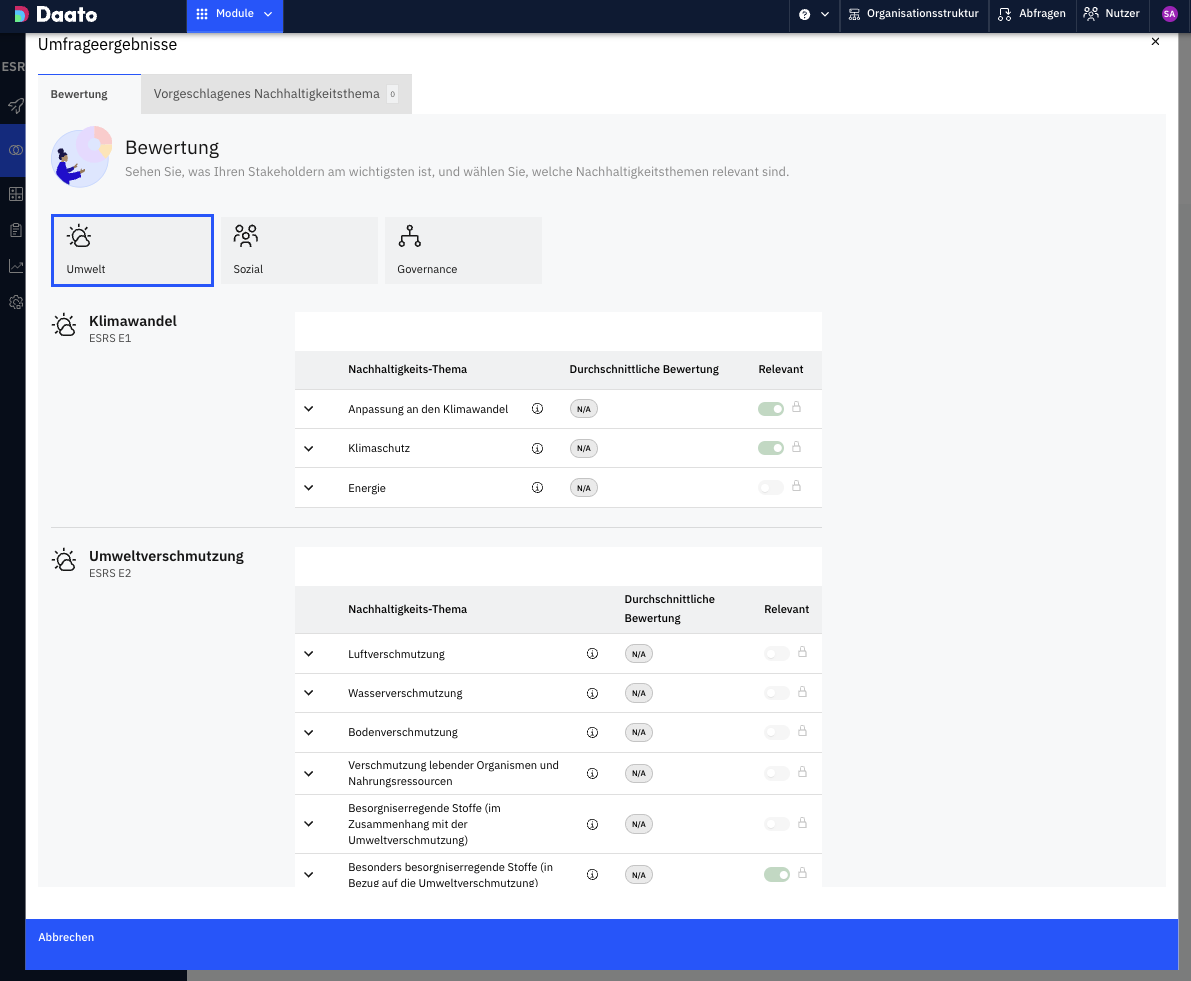1191x981 pixels.
Task: Expand the Bodenverschmutzung row chevron
Action: point(309,732)
